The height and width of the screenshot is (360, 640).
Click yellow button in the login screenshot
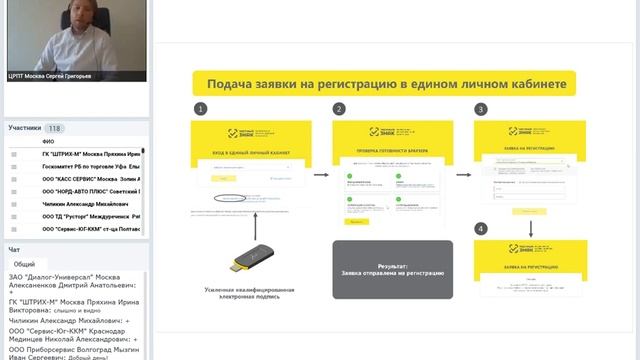pyautogui.click(x=223, y=179)
